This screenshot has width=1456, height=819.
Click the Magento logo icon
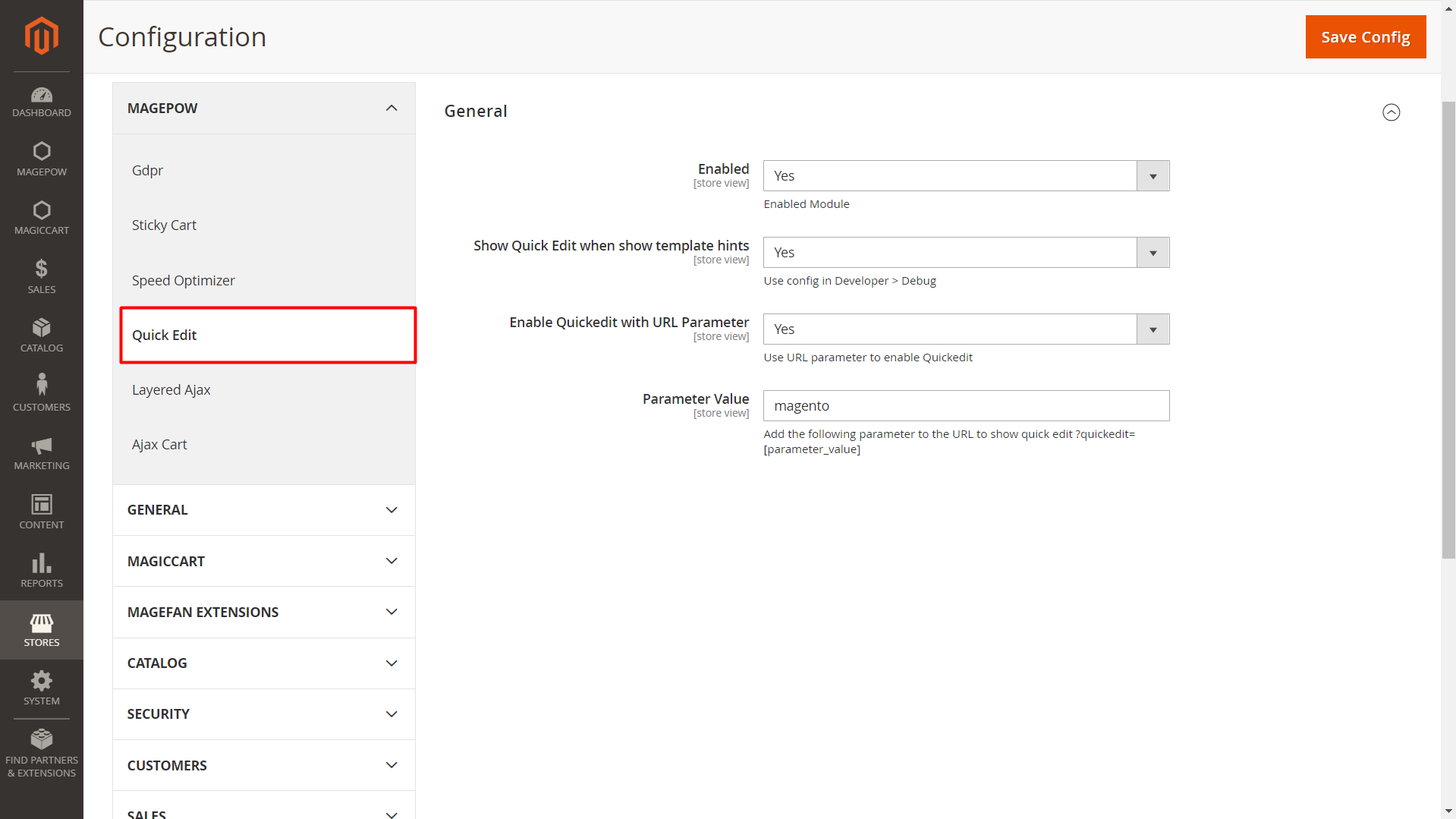coord(42,36)
